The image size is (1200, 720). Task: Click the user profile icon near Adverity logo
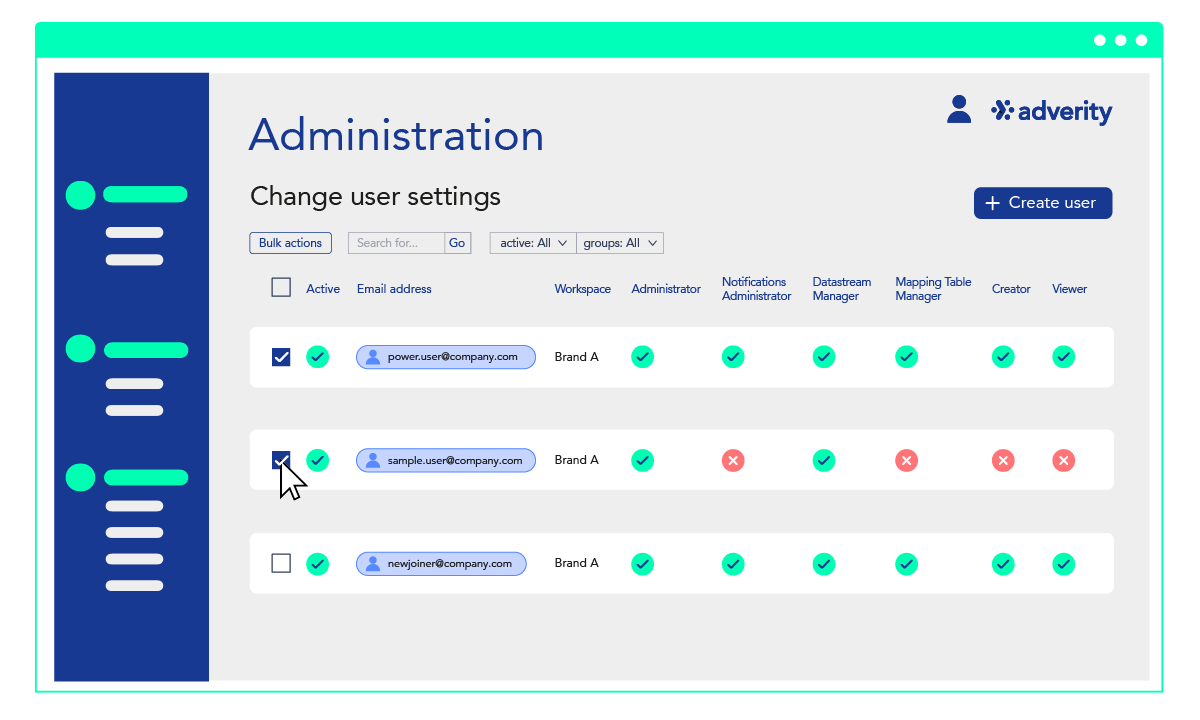(959, 110)
